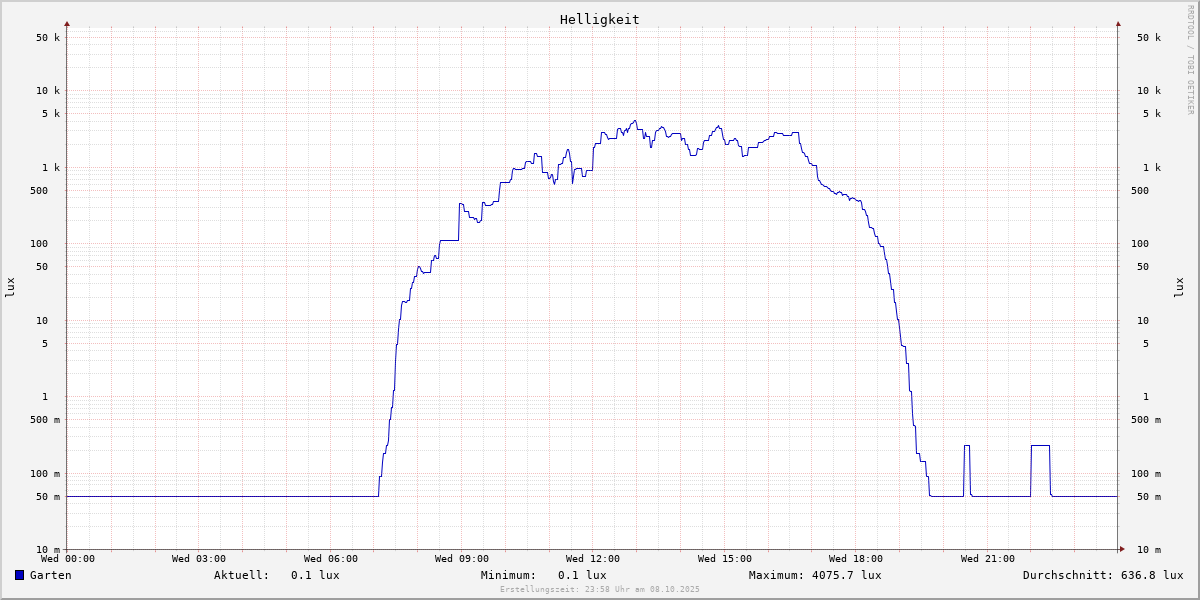Click the Wed 18:00 time axis label

click(855, 559)
